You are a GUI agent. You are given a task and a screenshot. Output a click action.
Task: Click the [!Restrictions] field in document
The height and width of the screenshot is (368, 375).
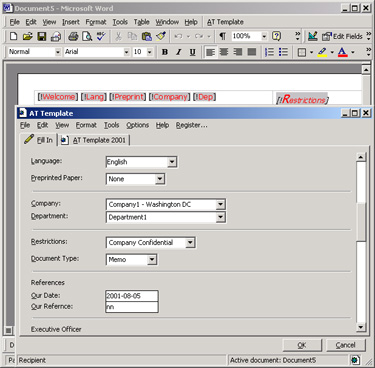click(302, 99)
